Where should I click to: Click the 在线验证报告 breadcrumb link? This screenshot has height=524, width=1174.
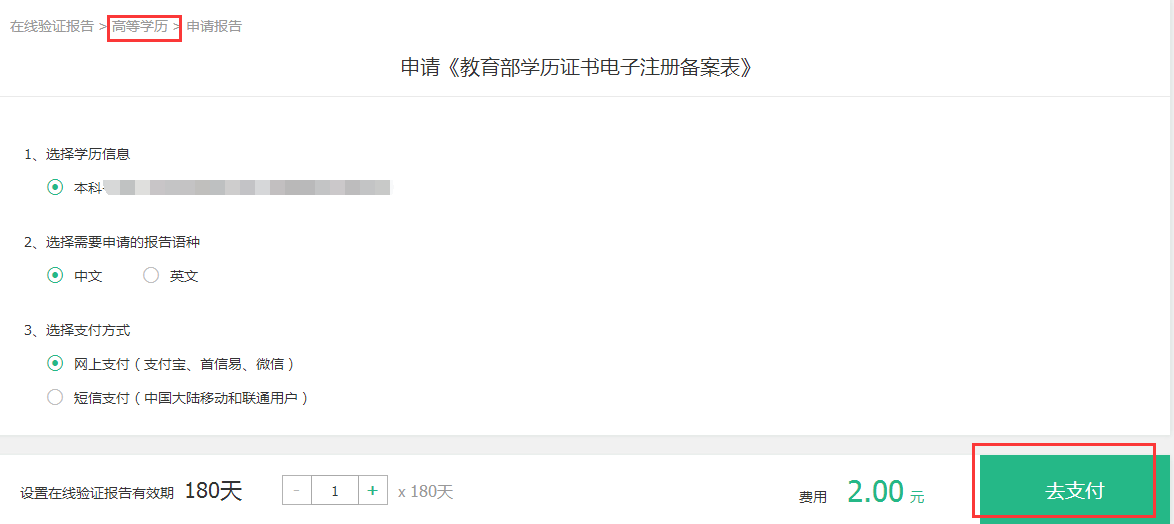pyautogui.click(x=52, y=26)
